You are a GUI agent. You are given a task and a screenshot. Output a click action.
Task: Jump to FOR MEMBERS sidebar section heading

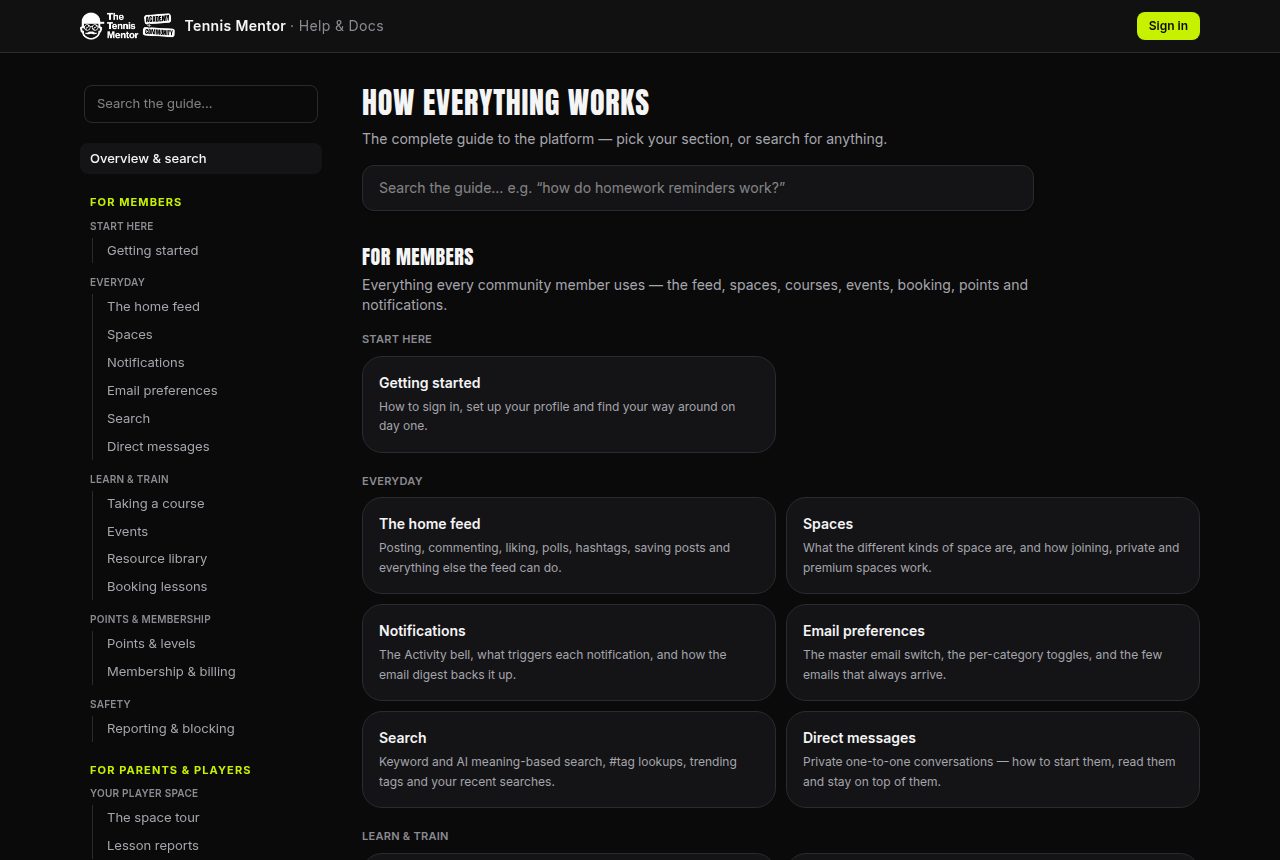tap(136, 202)
